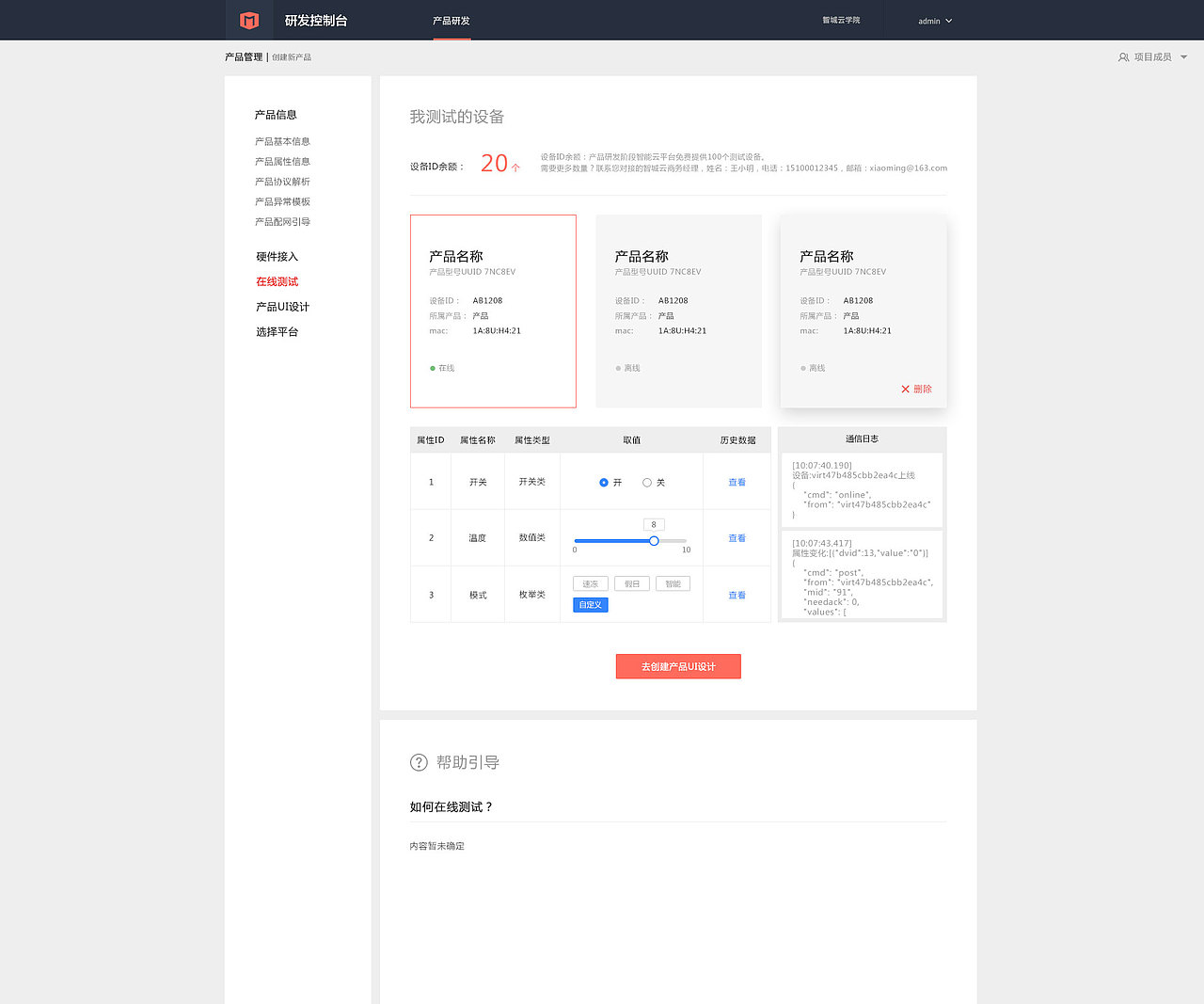
Task: Click the 10:07:43.417 log entry
Action: coord(863,574)
